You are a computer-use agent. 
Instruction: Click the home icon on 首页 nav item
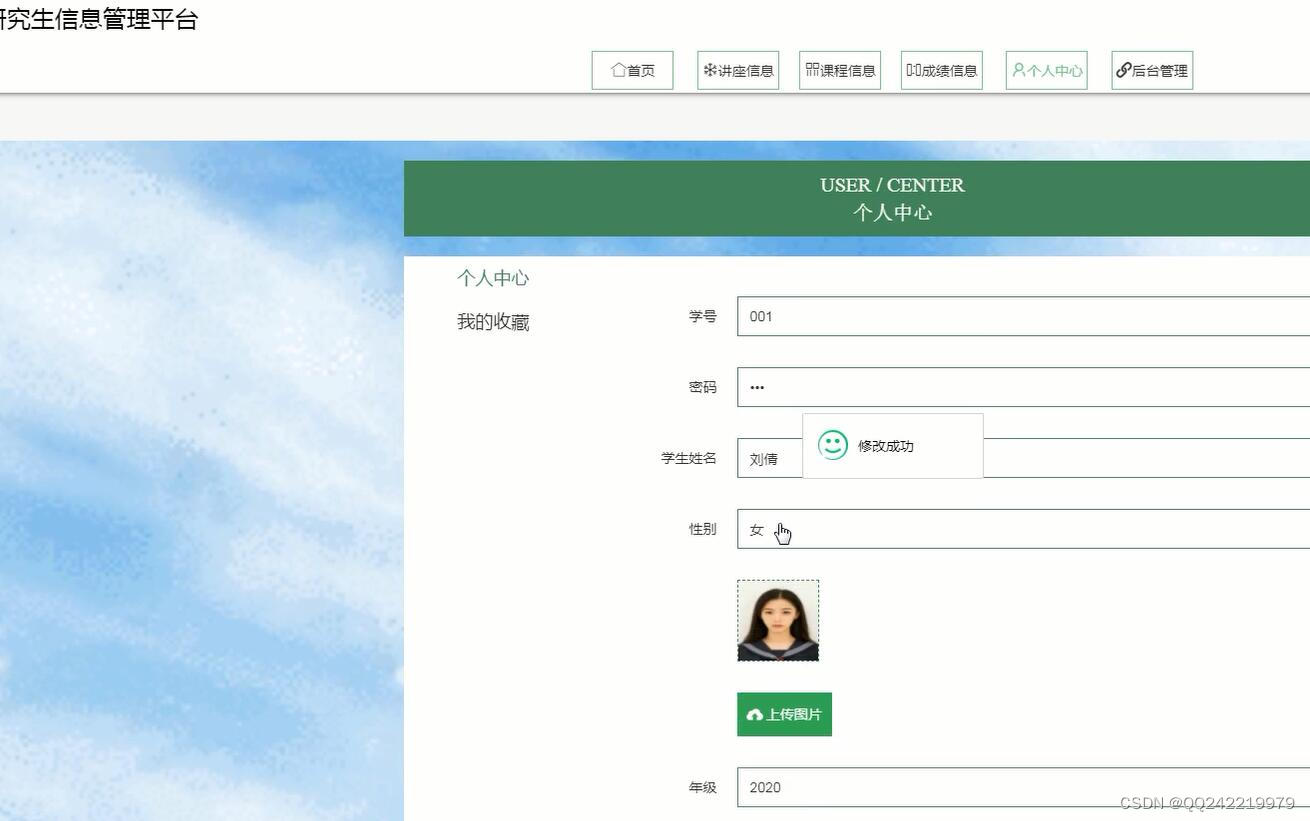pyautogui.click(x=617, y=69)
